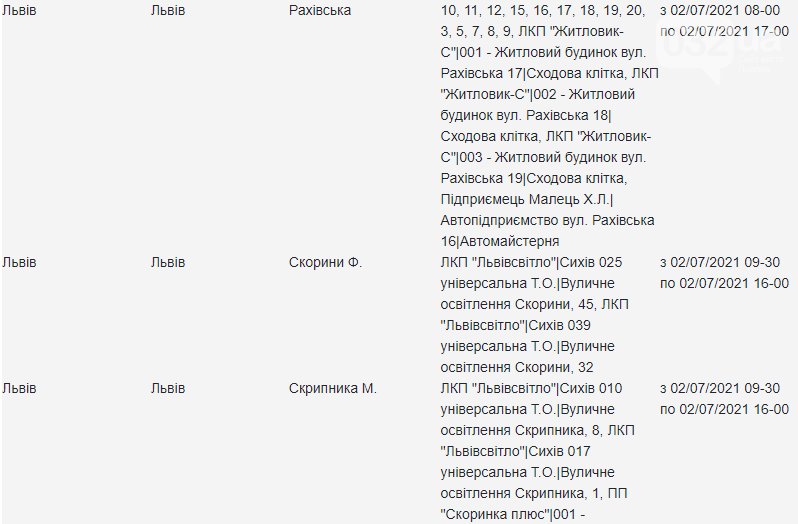Click the Рахівська house numbers list text
Screen dimensions: 798x524
(543, 21)
